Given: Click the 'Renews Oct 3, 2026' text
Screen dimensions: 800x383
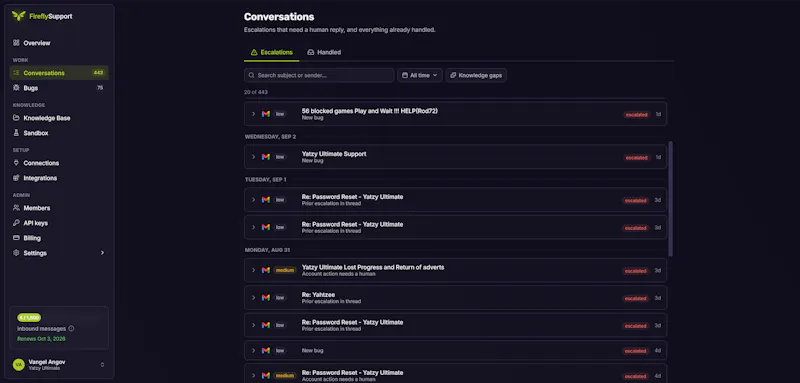Looking at the screenshot, I should (41, 339).
